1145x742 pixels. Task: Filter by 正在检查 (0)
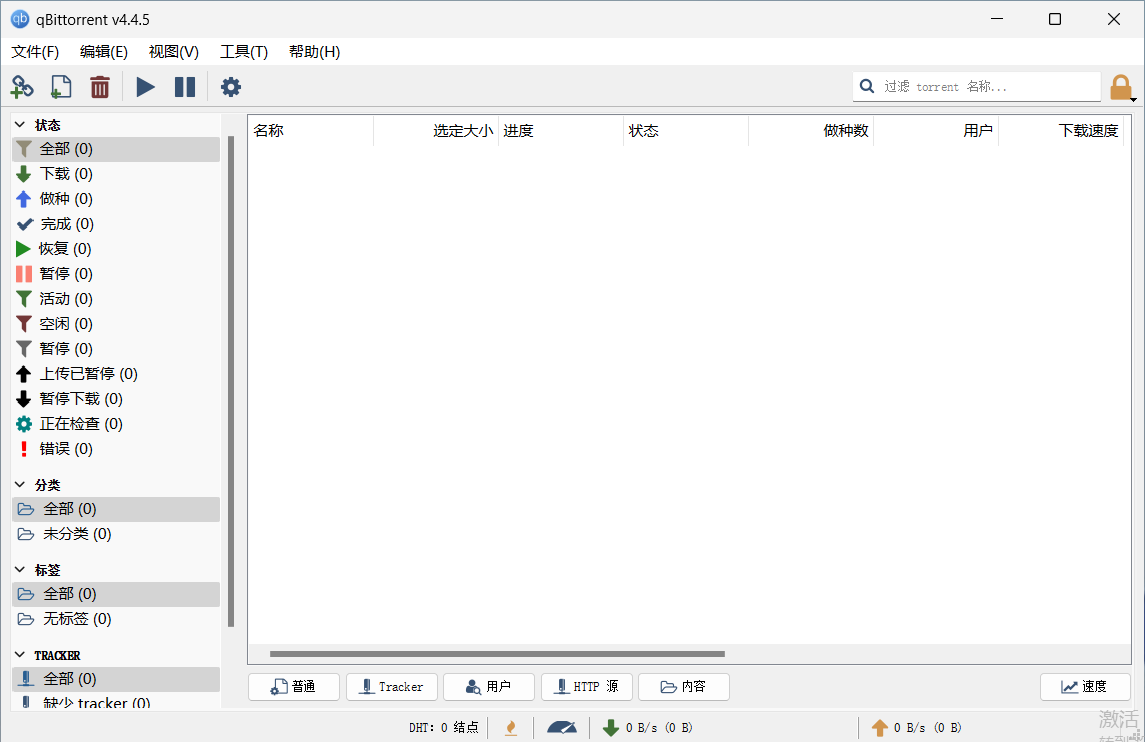(x=116, y=424)
